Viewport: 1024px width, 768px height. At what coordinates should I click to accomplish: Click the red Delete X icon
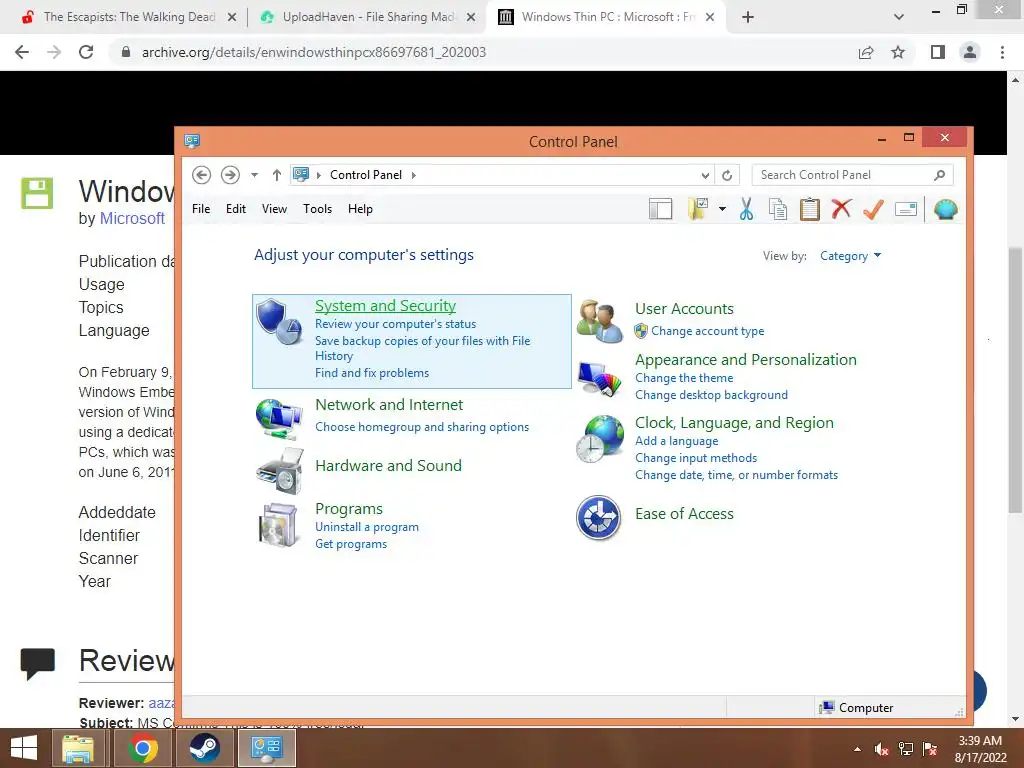click(841, 209)
